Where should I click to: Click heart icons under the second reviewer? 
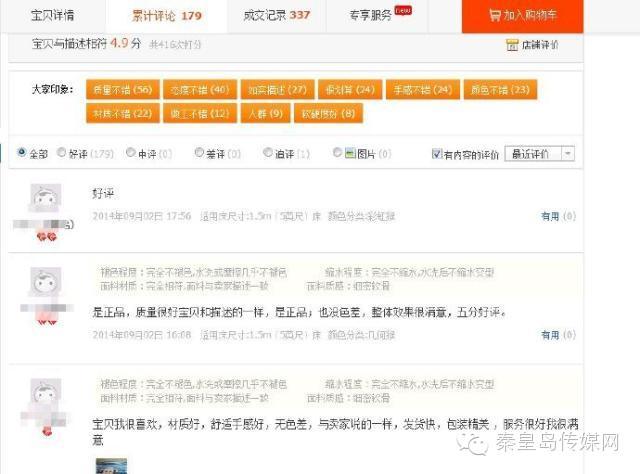tap(47, 320)
